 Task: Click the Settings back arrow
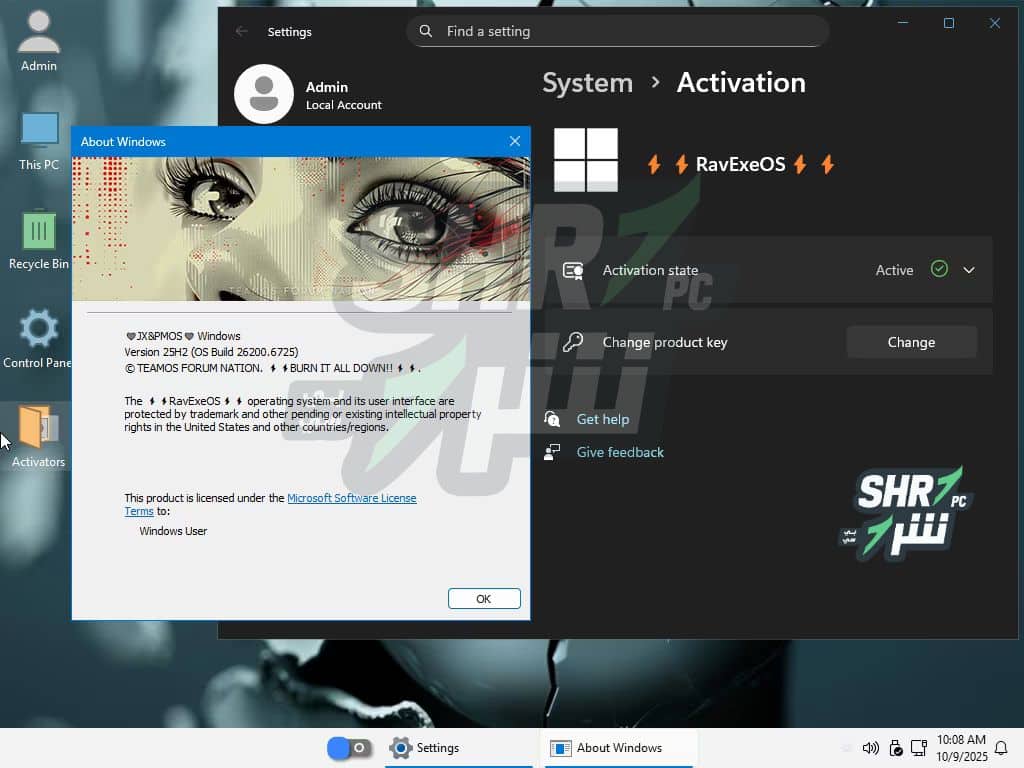(x=242, y=31)
